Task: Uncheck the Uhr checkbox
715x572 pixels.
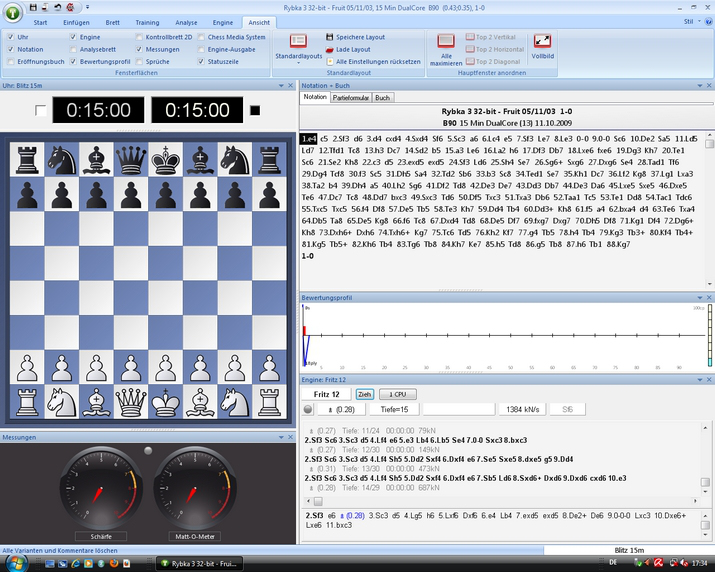Action: click(x=11, y=37)
